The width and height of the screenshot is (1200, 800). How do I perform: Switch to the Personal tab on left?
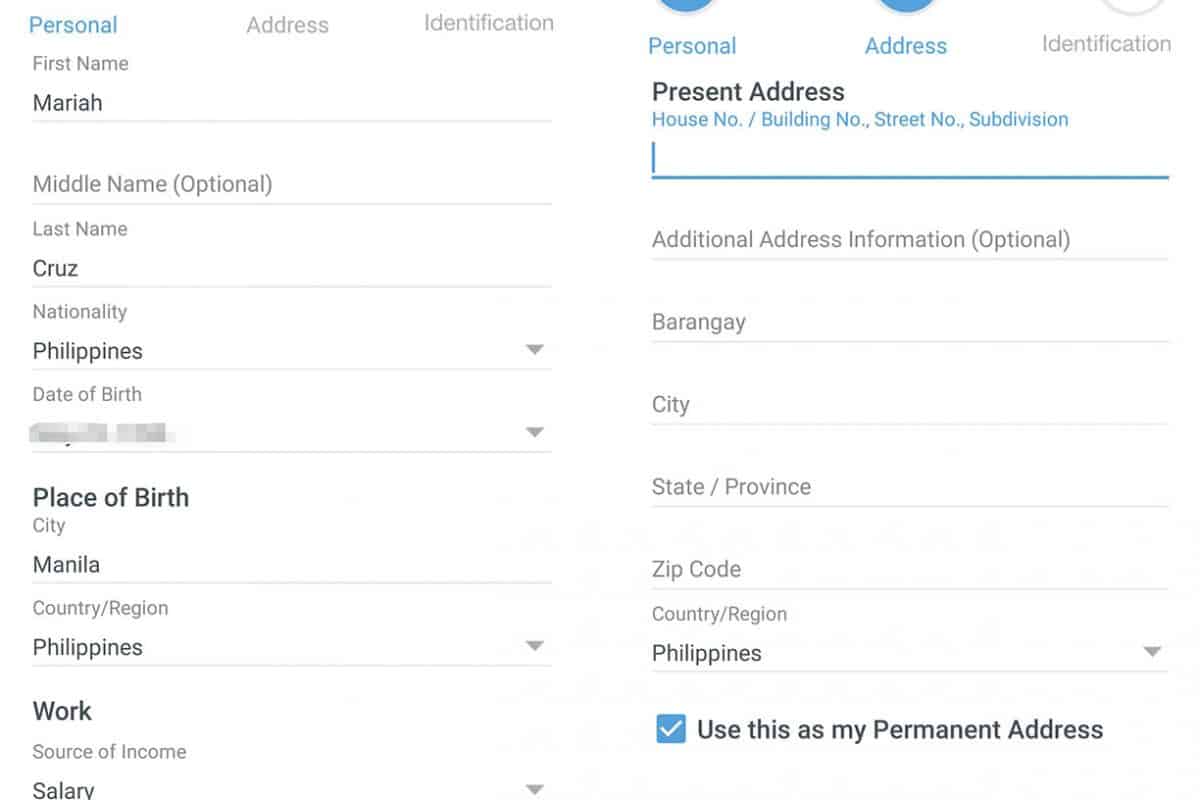[x=73, y=25]
